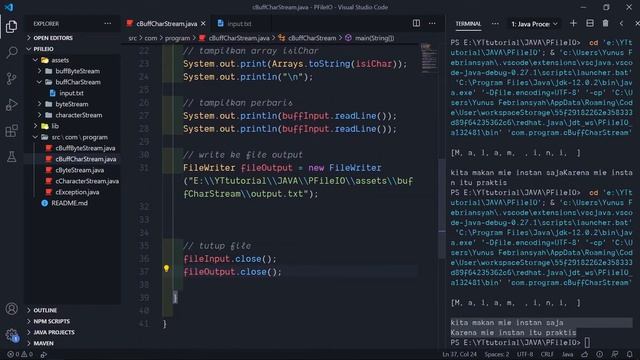Expand the NPM SCRIPTS section
This screenshot has height=360, width=640.
(x=72, y=321)
